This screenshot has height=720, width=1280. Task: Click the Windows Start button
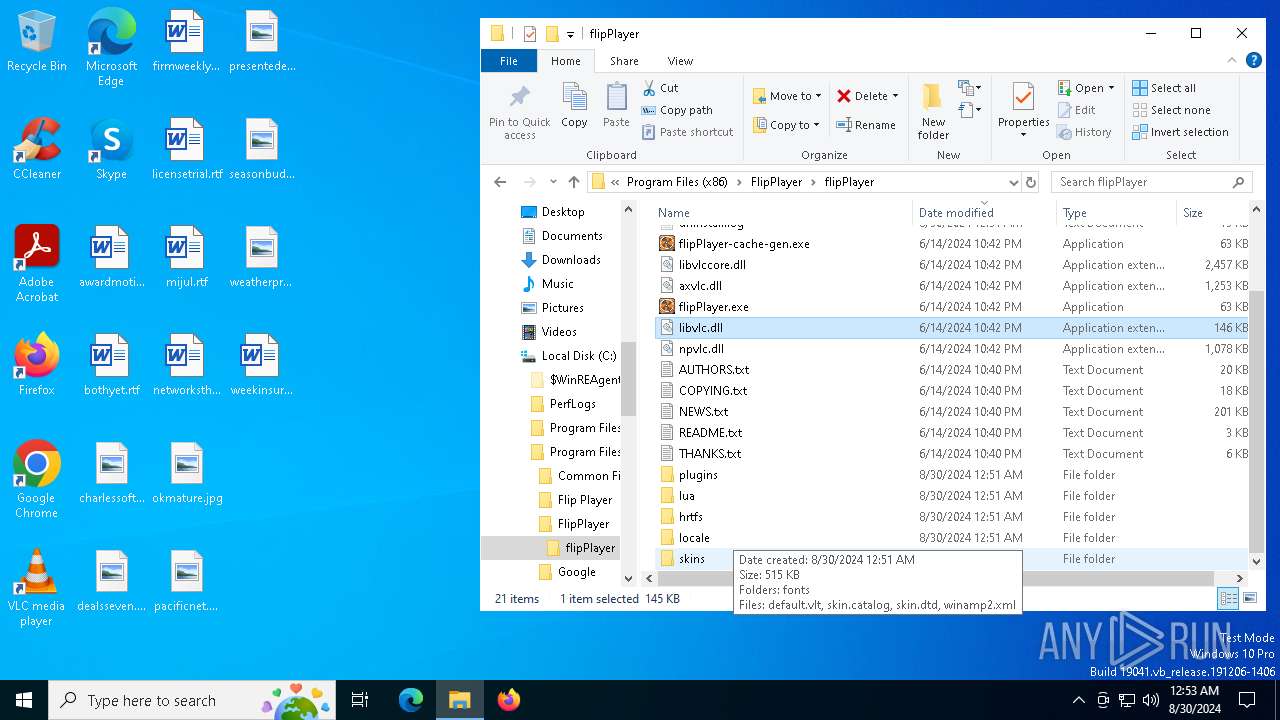pyautogui.click(x=24, y=700)
